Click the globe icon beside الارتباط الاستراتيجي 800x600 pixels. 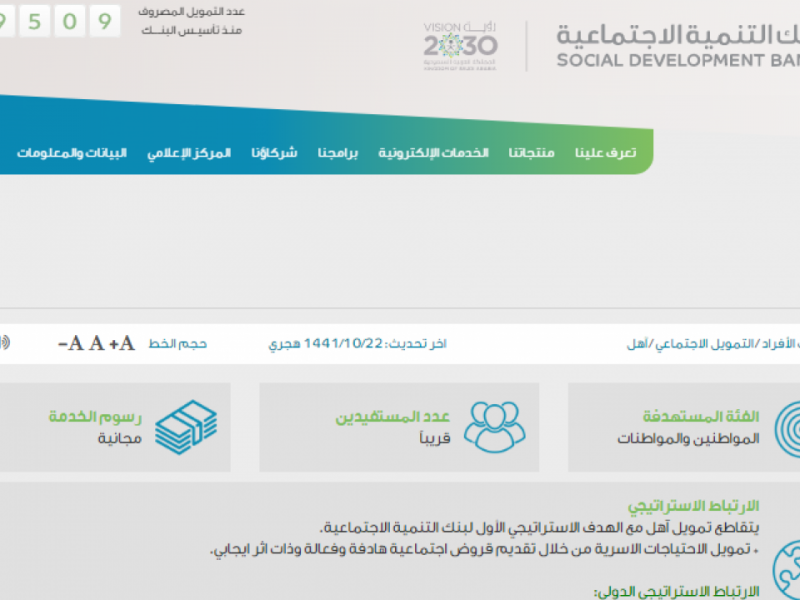(786, 570)
